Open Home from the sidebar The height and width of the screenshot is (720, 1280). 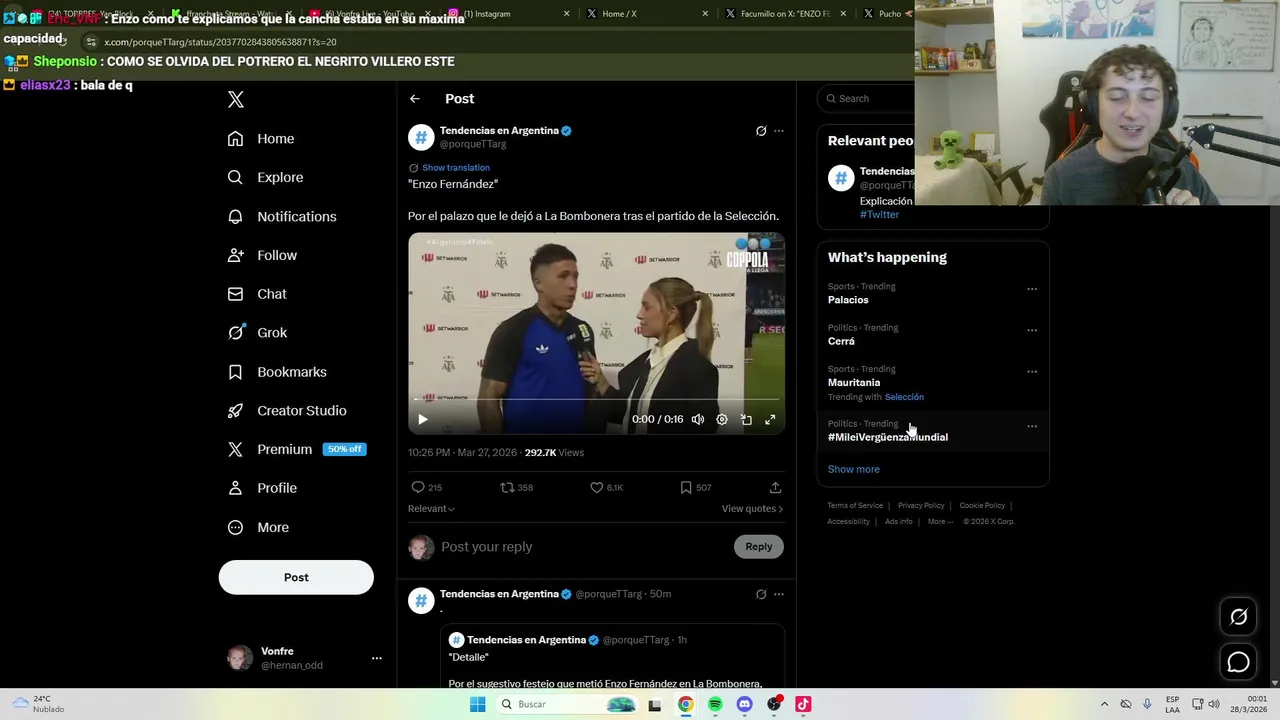coord(261,139)
